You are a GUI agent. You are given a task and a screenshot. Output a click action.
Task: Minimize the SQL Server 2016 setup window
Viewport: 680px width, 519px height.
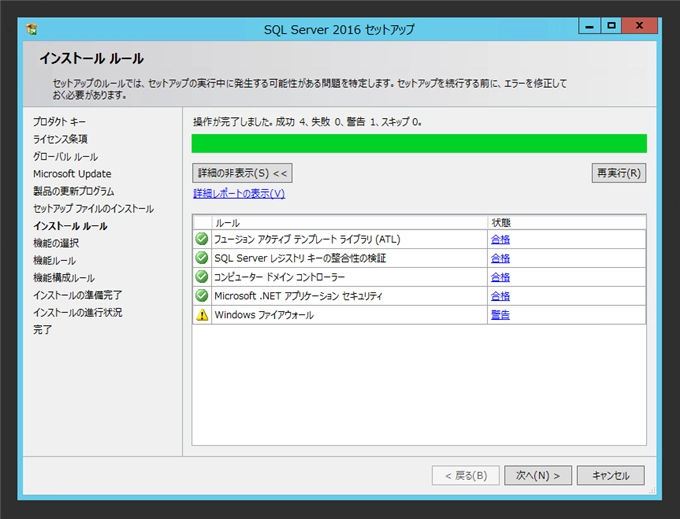pos(589,26)
